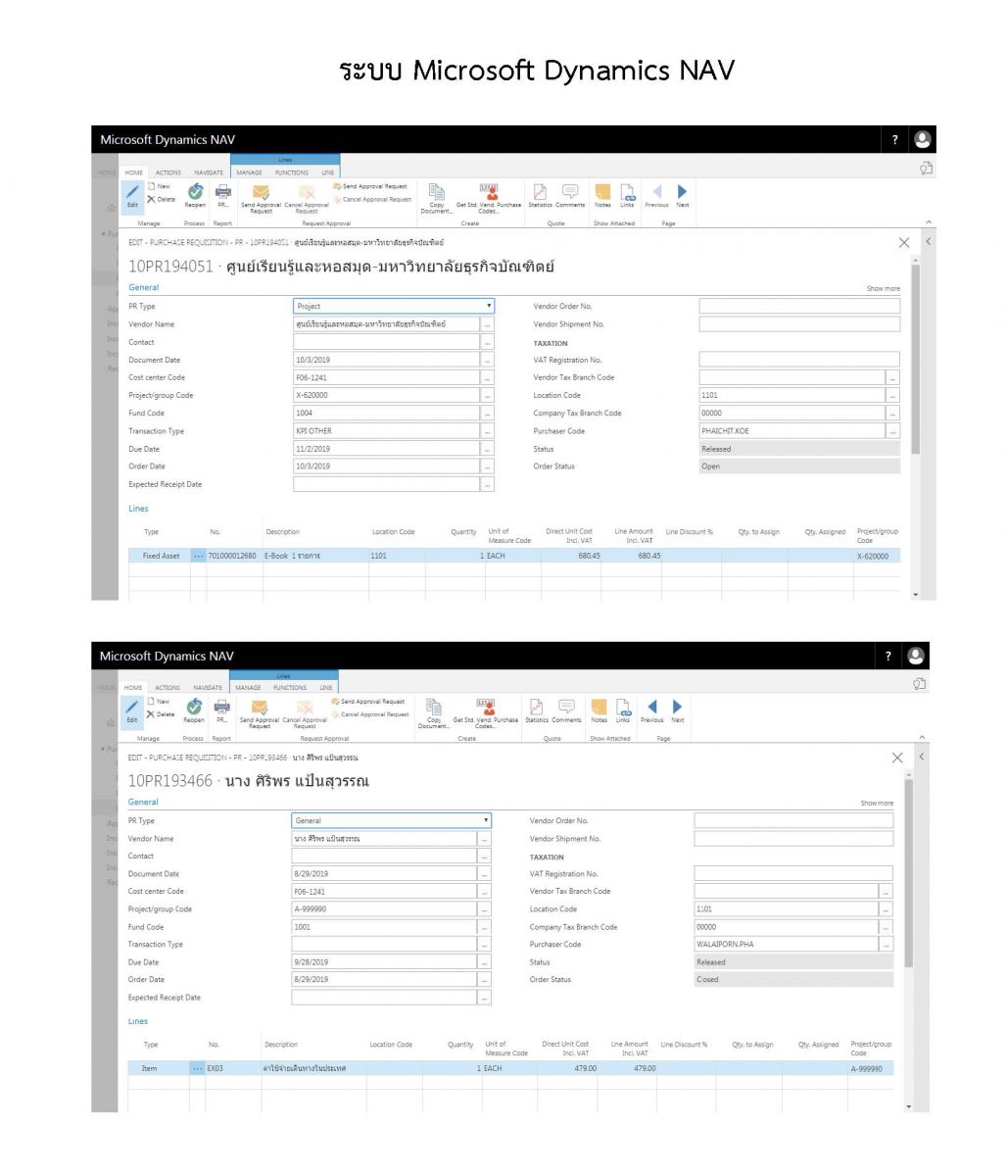Open Comments in upper window ribbon
The height and width of the screenshot is (1176, 1008).
569,195
